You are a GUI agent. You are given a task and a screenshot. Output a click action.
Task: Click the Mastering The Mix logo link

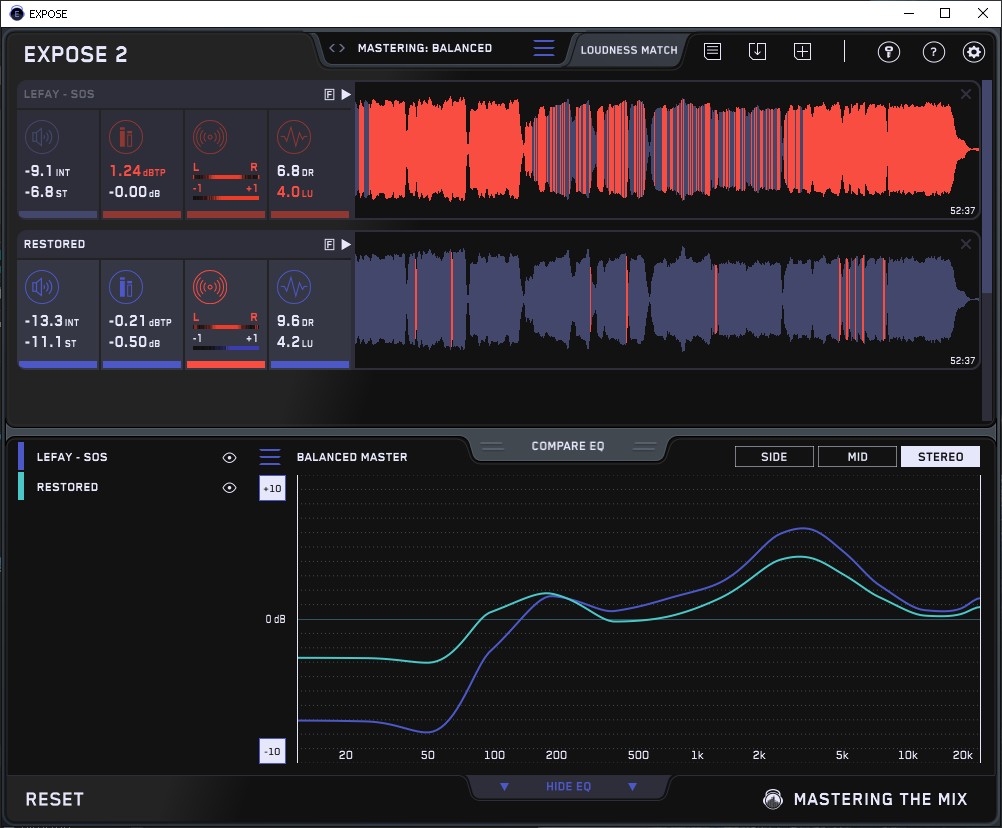[x=865, y=799]
